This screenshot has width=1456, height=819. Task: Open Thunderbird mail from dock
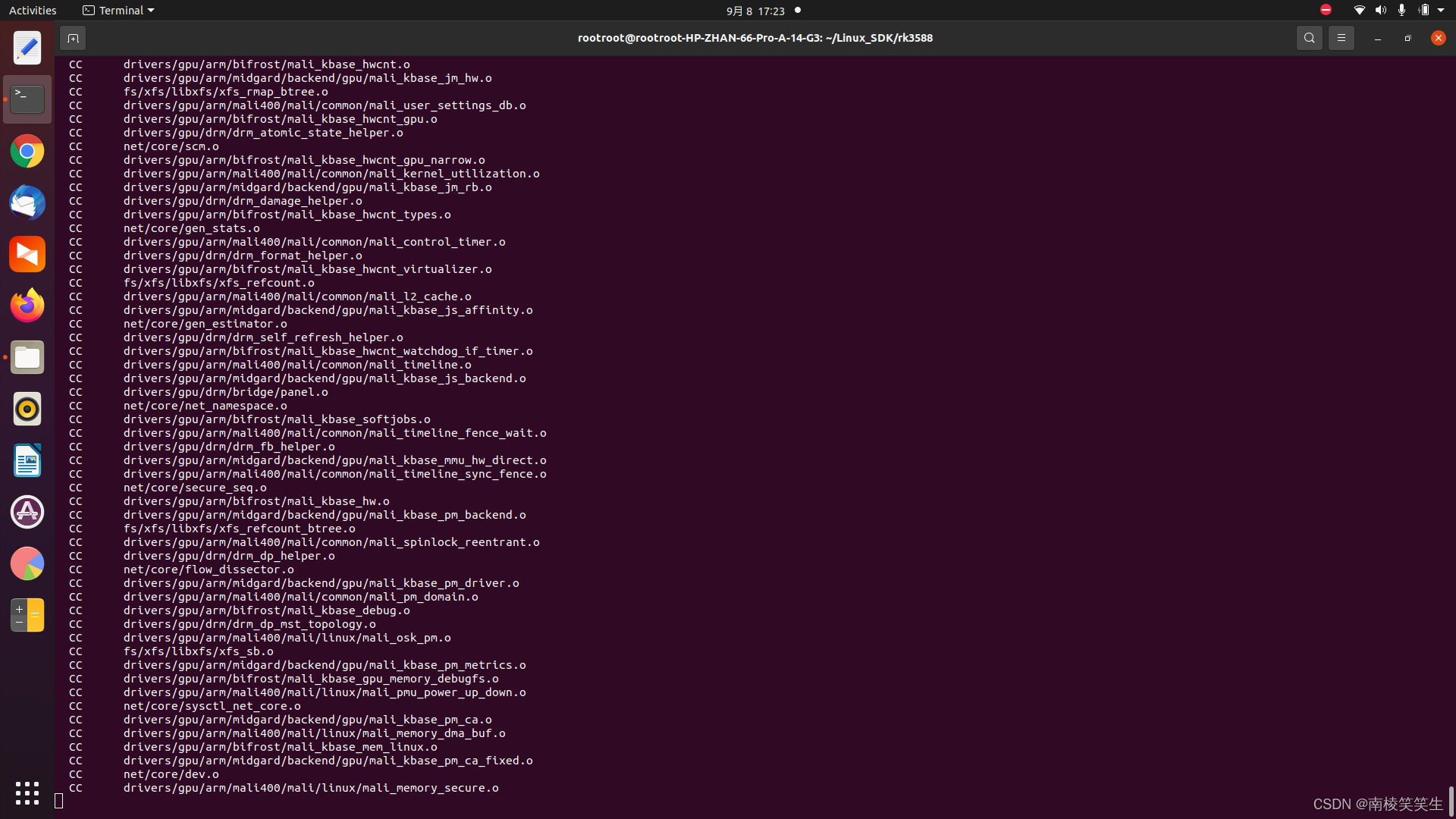(x=27, y=203)
